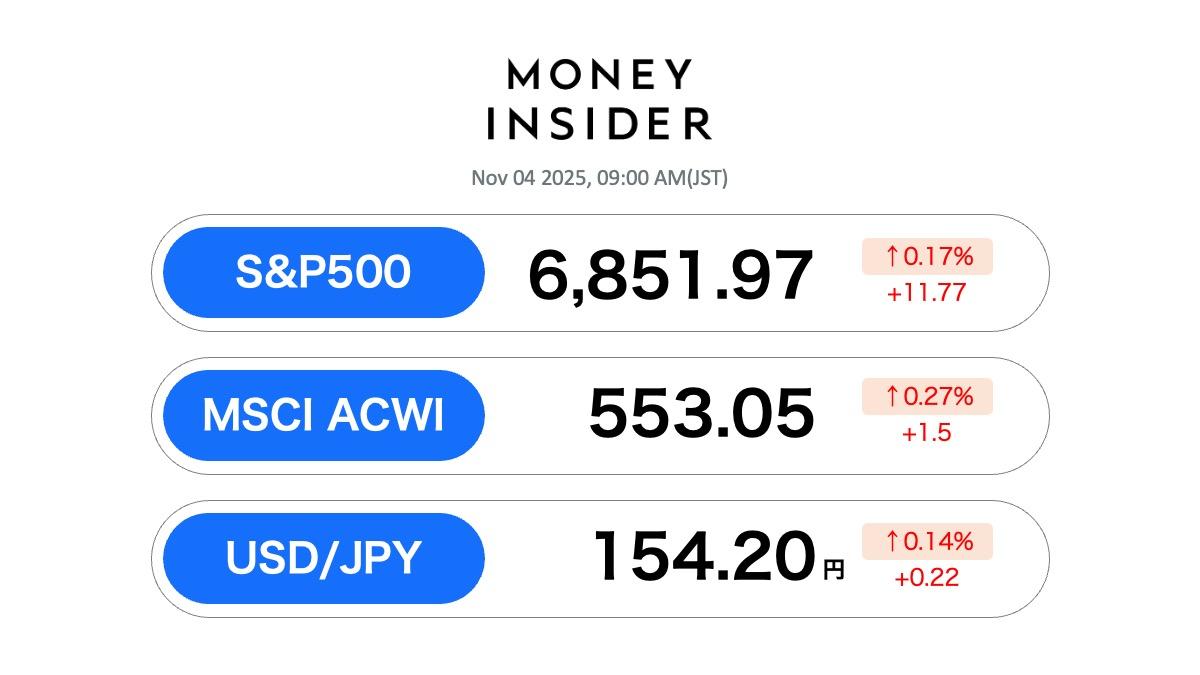Screen dimensions: 1200x675
Task: Click the MSCI ACWI value 553.05
Action: tap(701, 413)
